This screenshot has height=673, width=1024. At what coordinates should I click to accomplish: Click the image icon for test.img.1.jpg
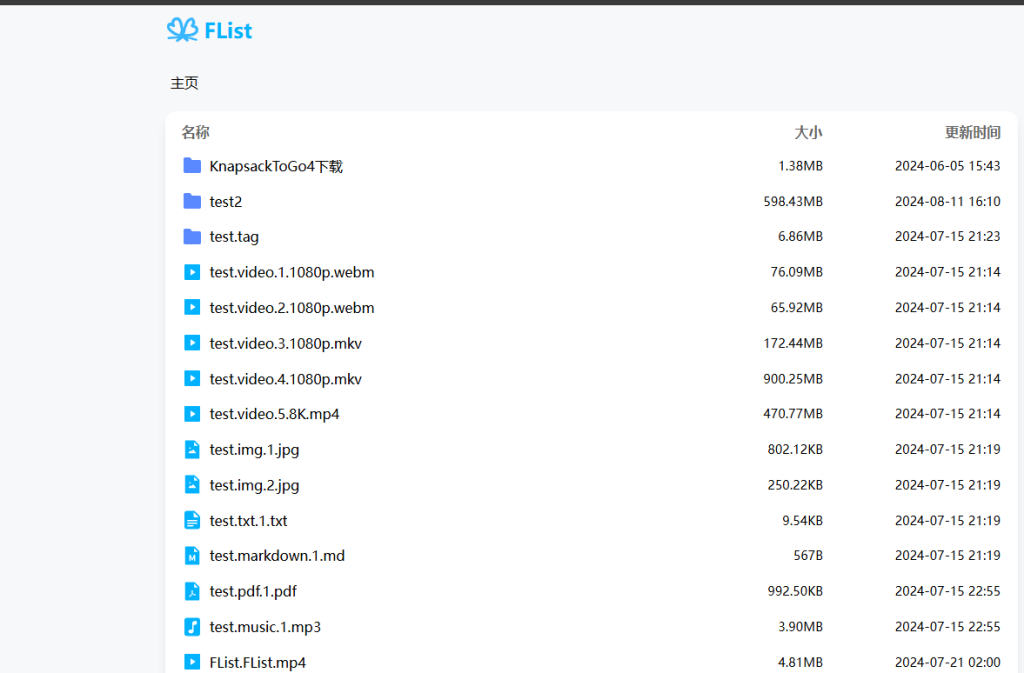tap(192, 450)
